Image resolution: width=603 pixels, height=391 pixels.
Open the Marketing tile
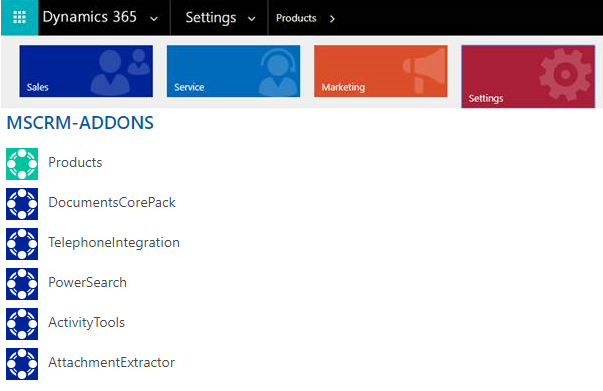point(381,71)
